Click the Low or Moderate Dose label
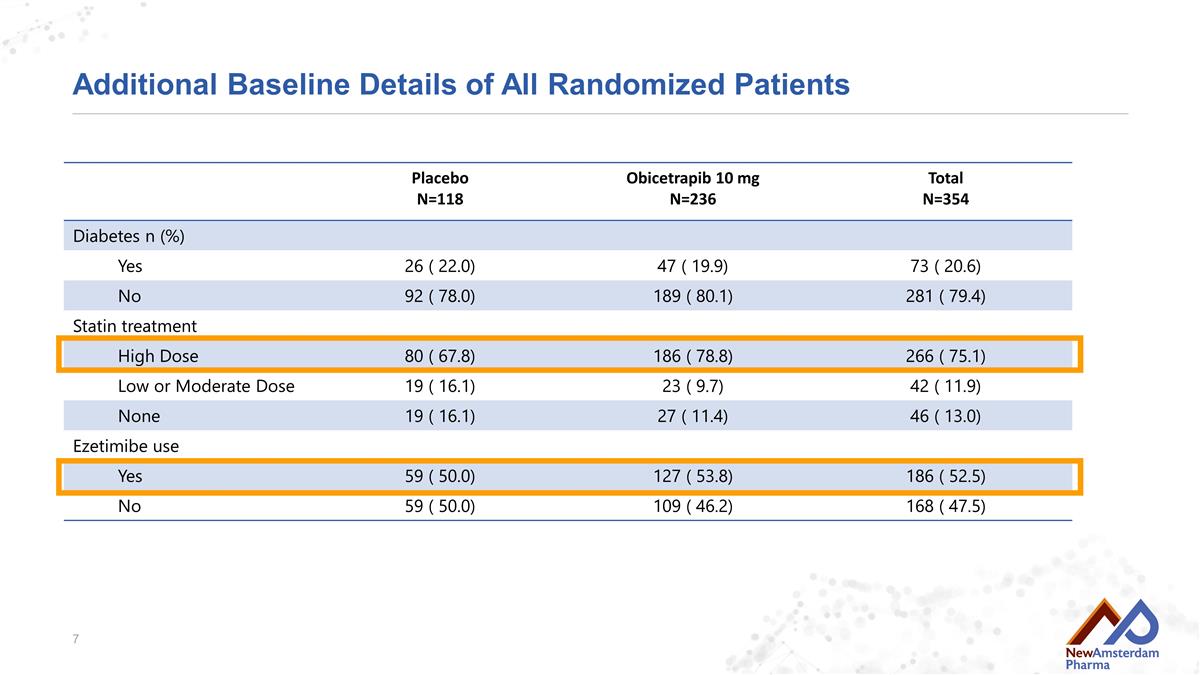1200x675 pixels. 206,386
